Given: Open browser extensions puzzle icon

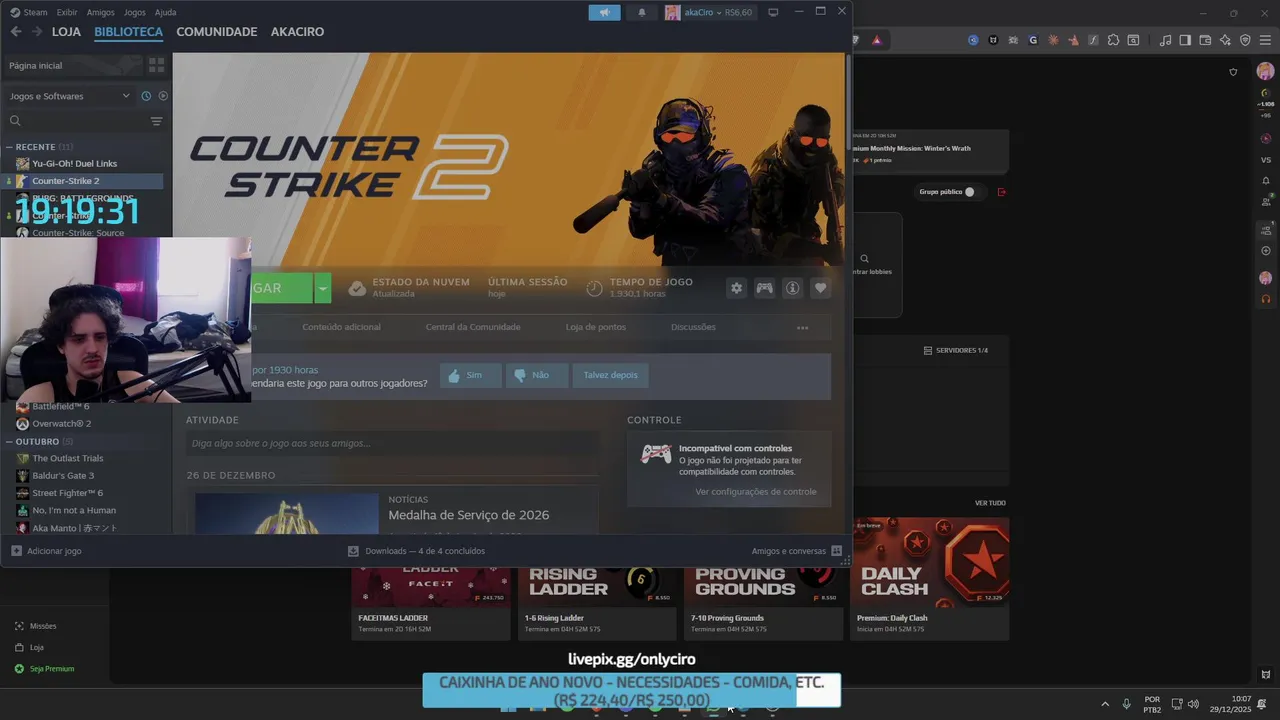Looking at the screenshot, I should 1112,40.
